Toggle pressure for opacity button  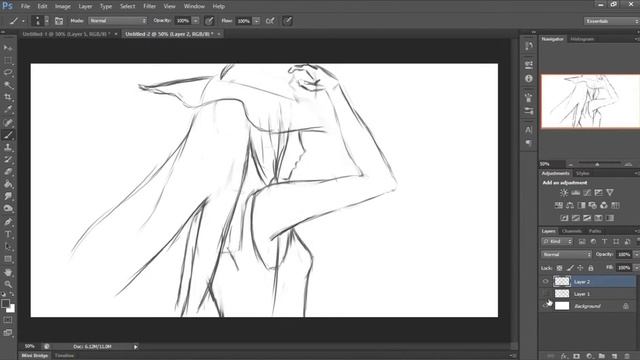point(209,21)
